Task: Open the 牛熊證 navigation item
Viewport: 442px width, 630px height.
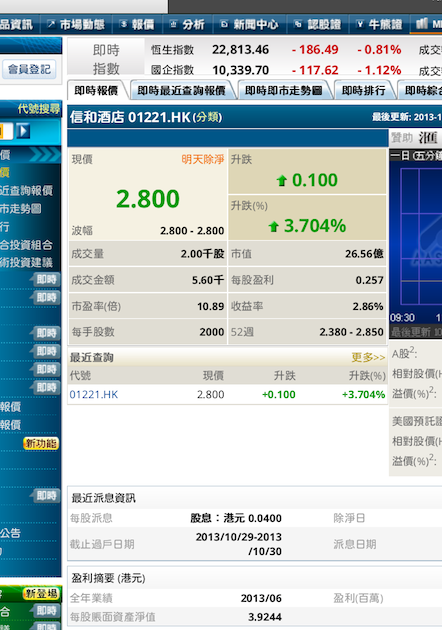Action: 379,25
